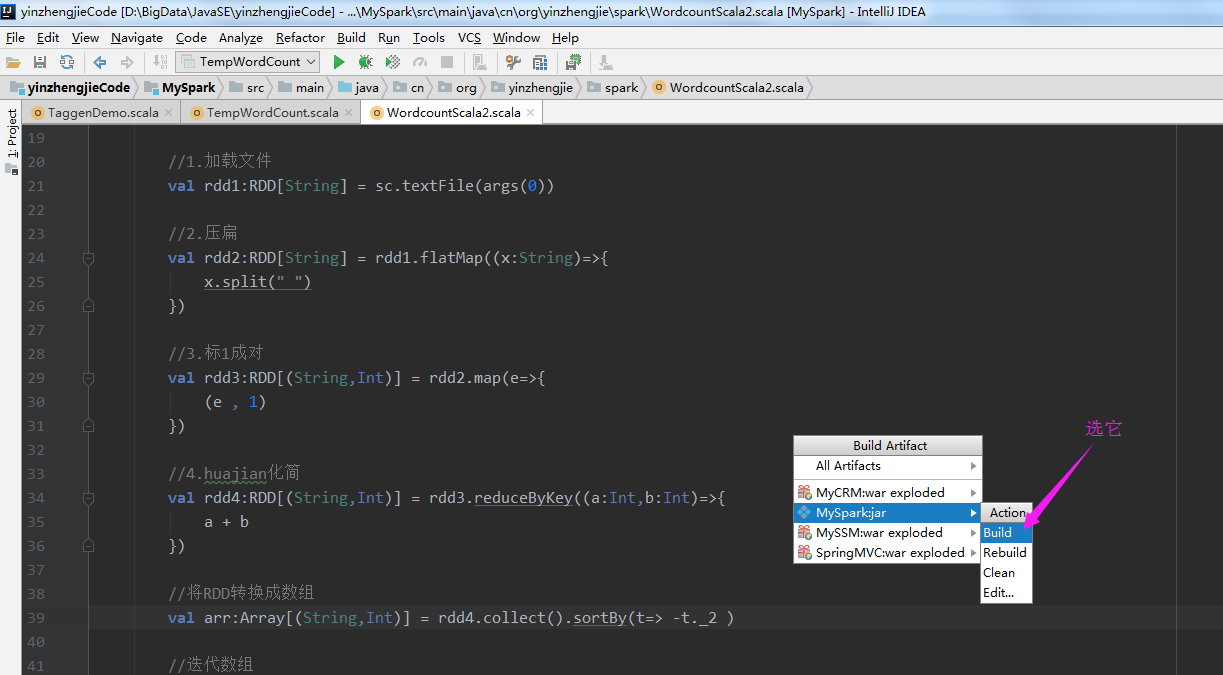Open the Refactor menu
1223x675 pixels.
pyautogui.click(x=300, y=37)
